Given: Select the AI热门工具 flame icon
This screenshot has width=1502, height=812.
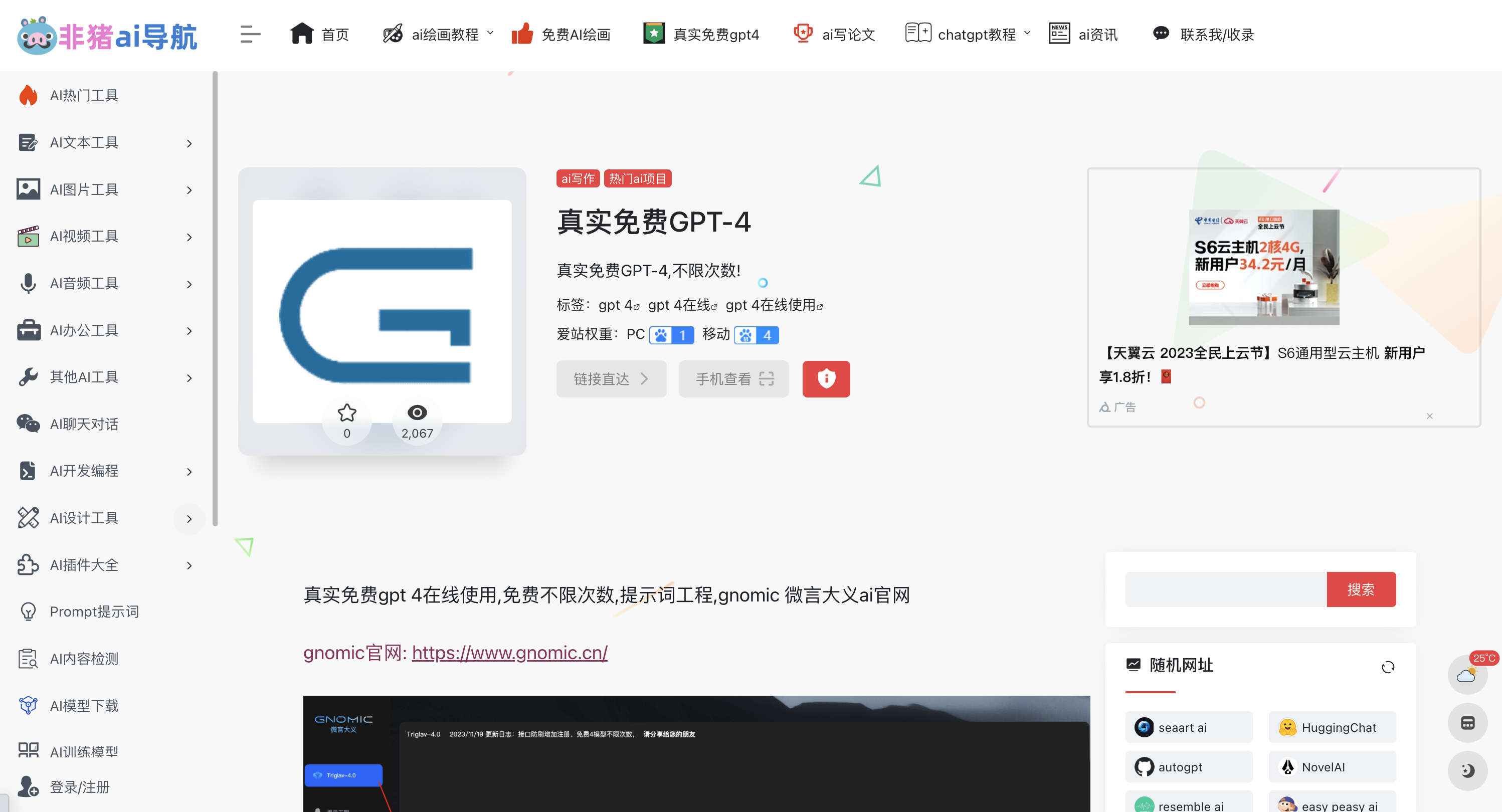Looking at the screenshot, I should (x=28, y=96).
